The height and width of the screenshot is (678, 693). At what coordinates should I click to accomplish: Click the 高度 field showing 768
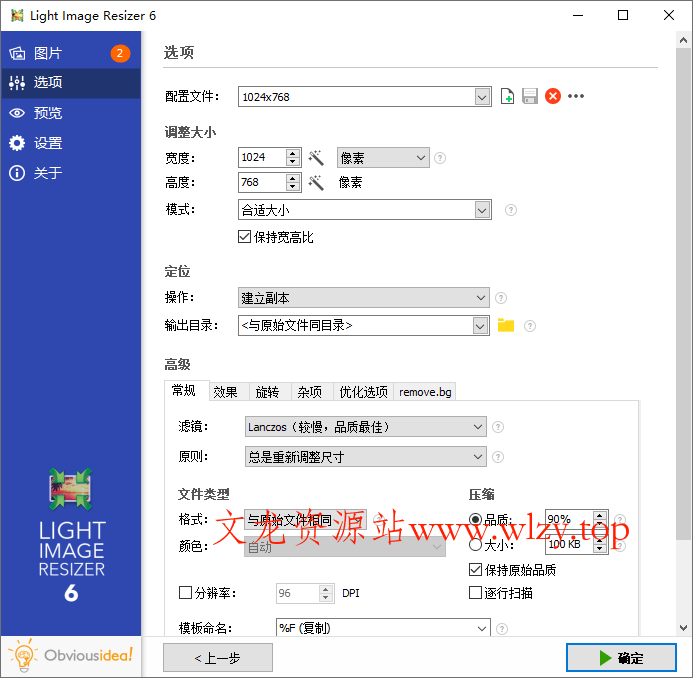262,183
